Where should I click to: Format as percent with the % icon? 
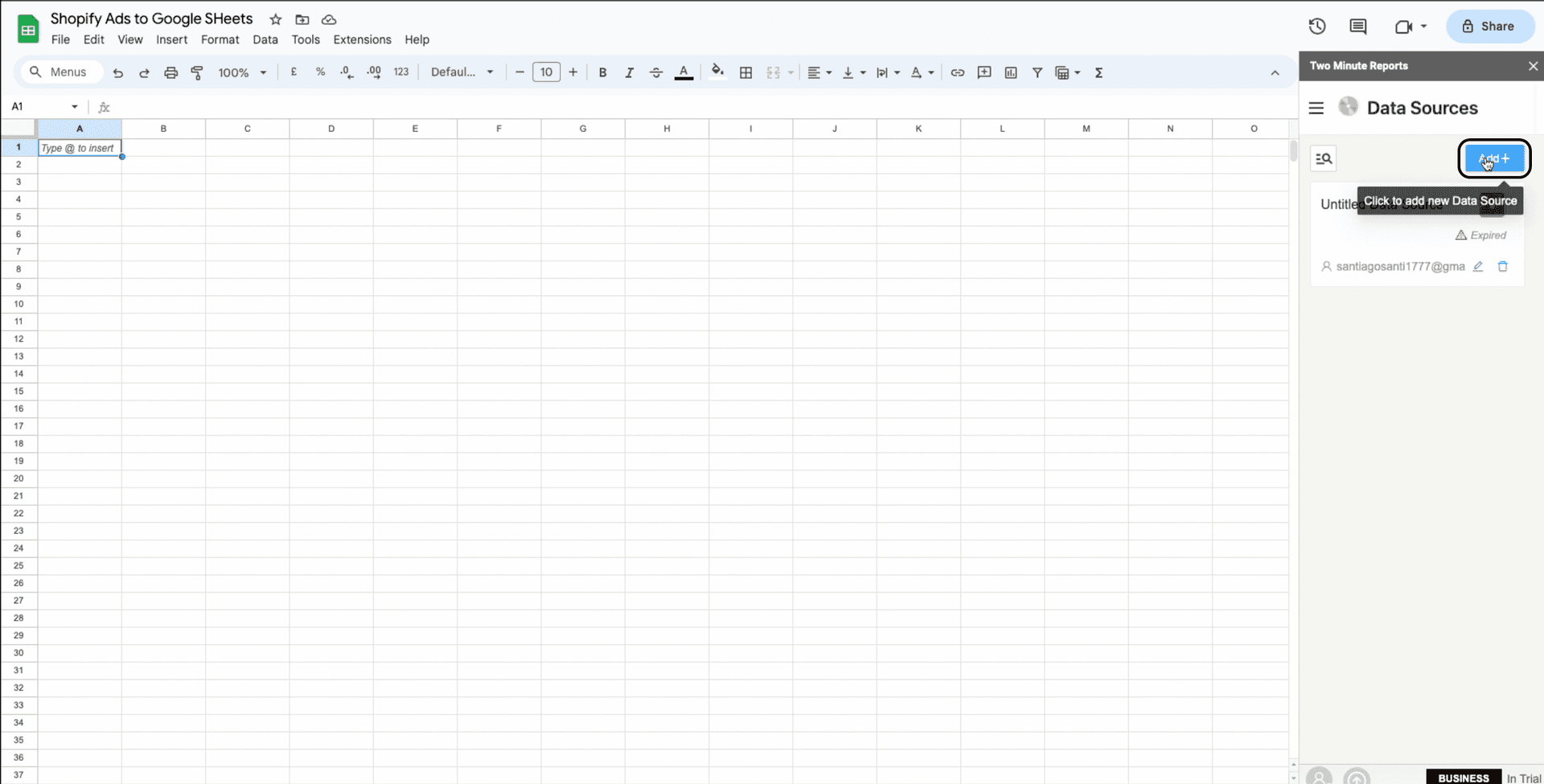coord(321,72)
